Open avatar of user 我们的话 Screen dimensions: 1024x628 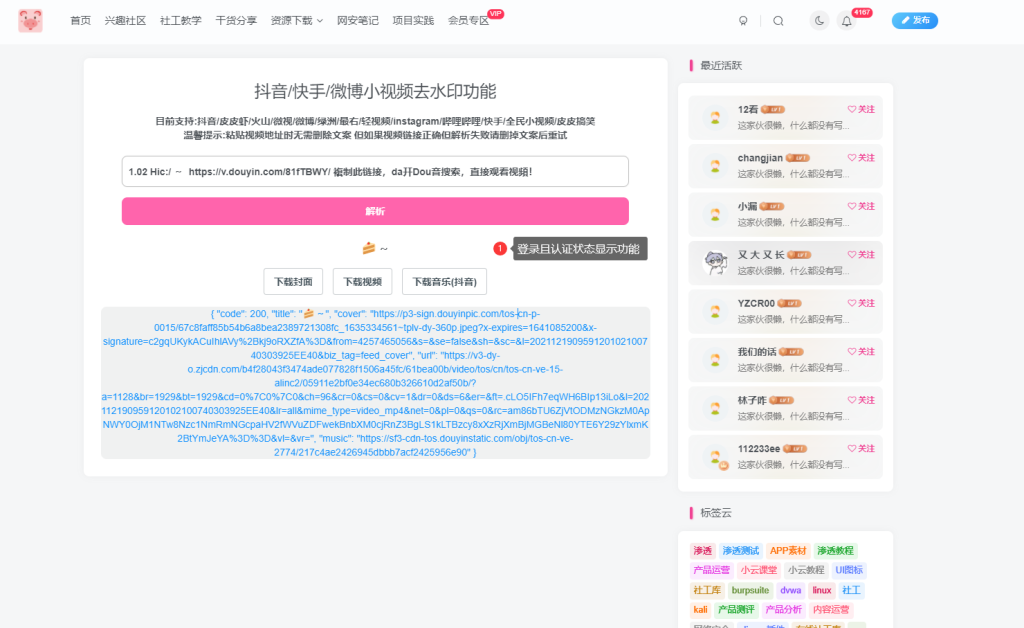click(x=715, y=360)
